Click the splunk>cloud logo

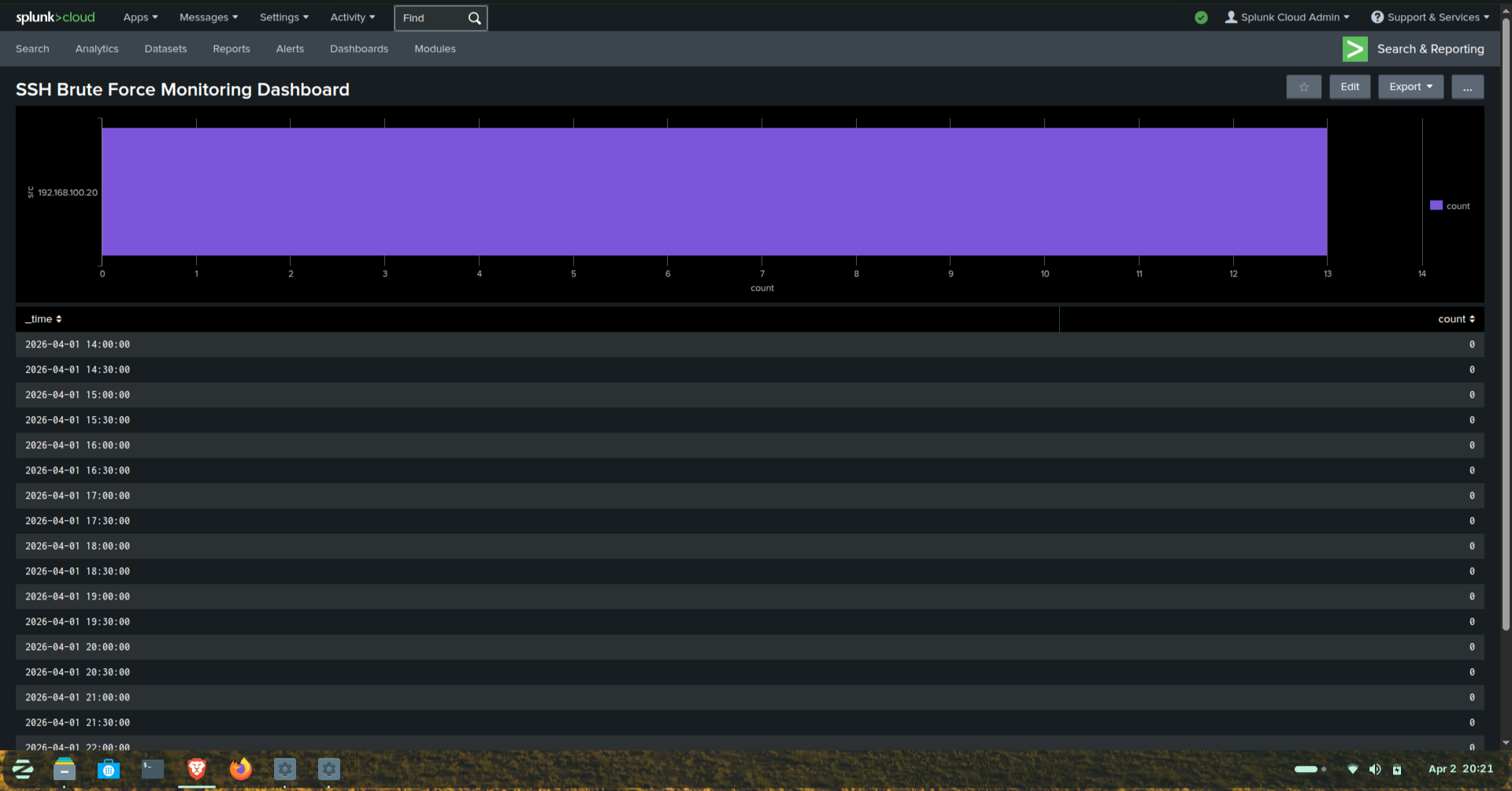tap(55, 17)
